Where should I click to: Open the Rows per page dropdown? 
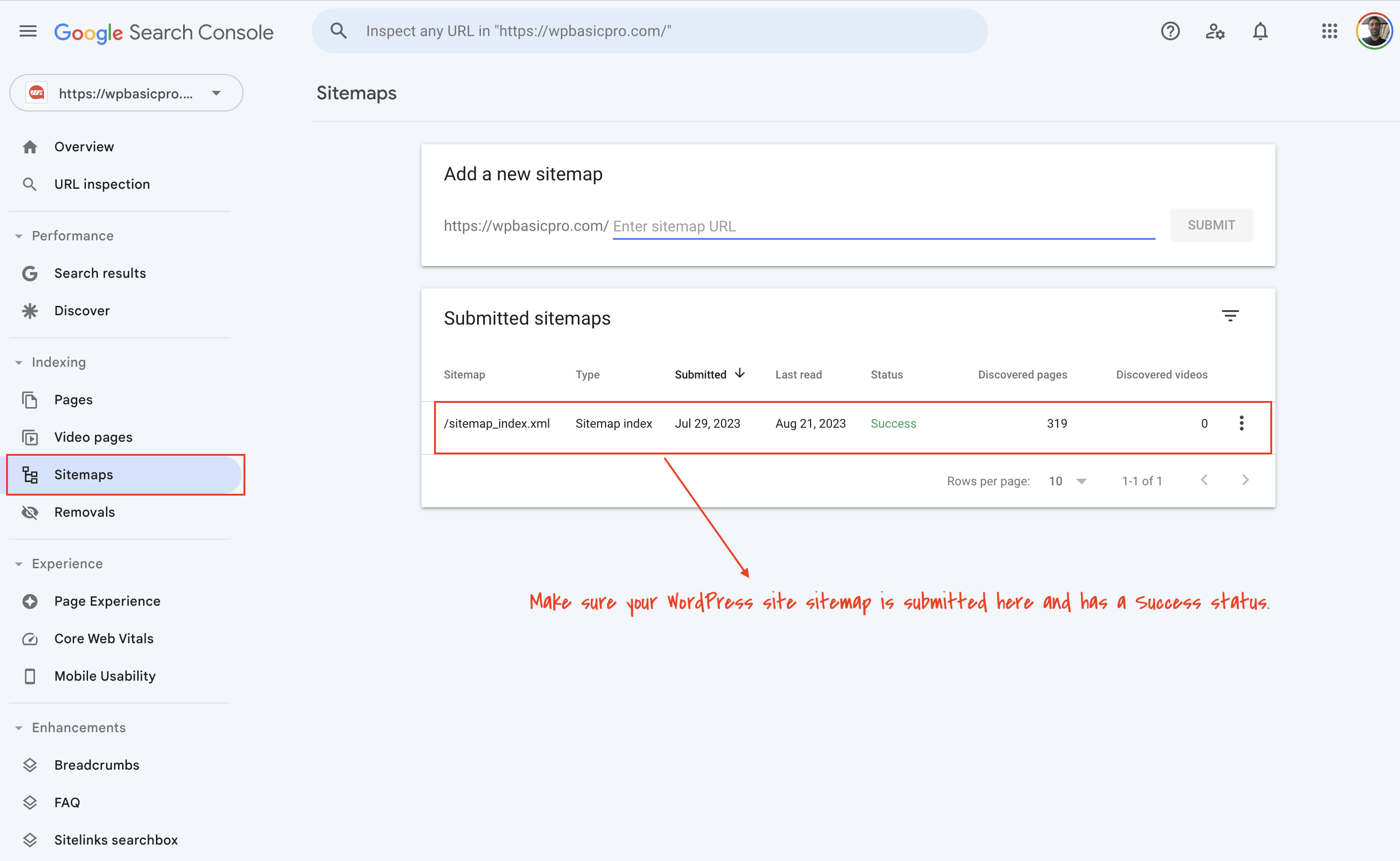point(1068,481)
